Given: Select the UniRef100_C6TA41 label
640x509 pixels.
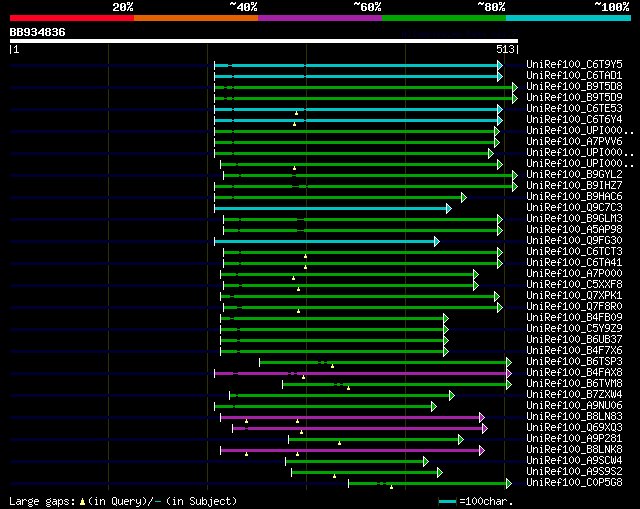Looking at the screenshot, I should [x=574, y=262].
